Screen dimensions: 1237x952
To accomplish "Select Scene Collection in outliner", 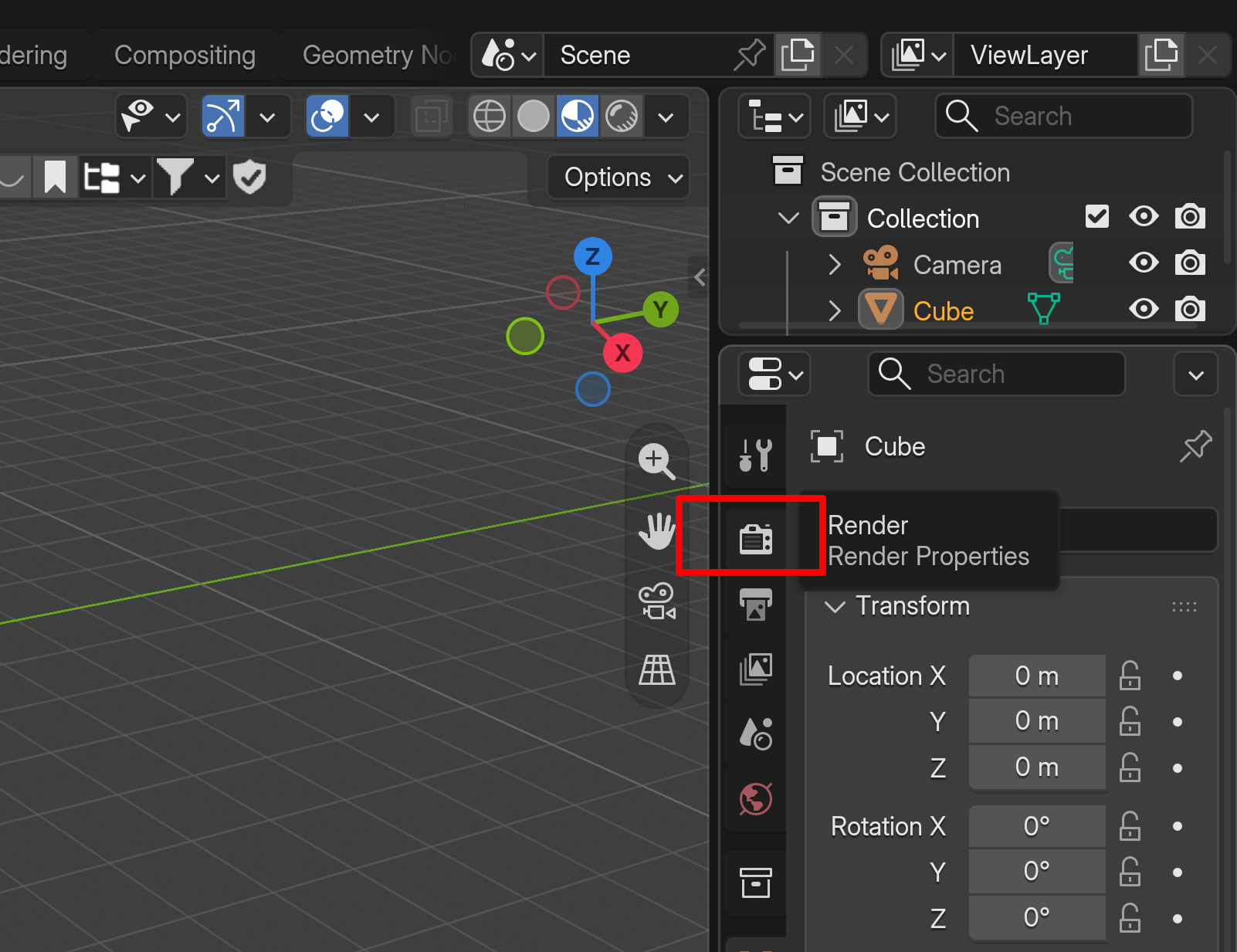I will pyautogui.click(x=915, y=172).
